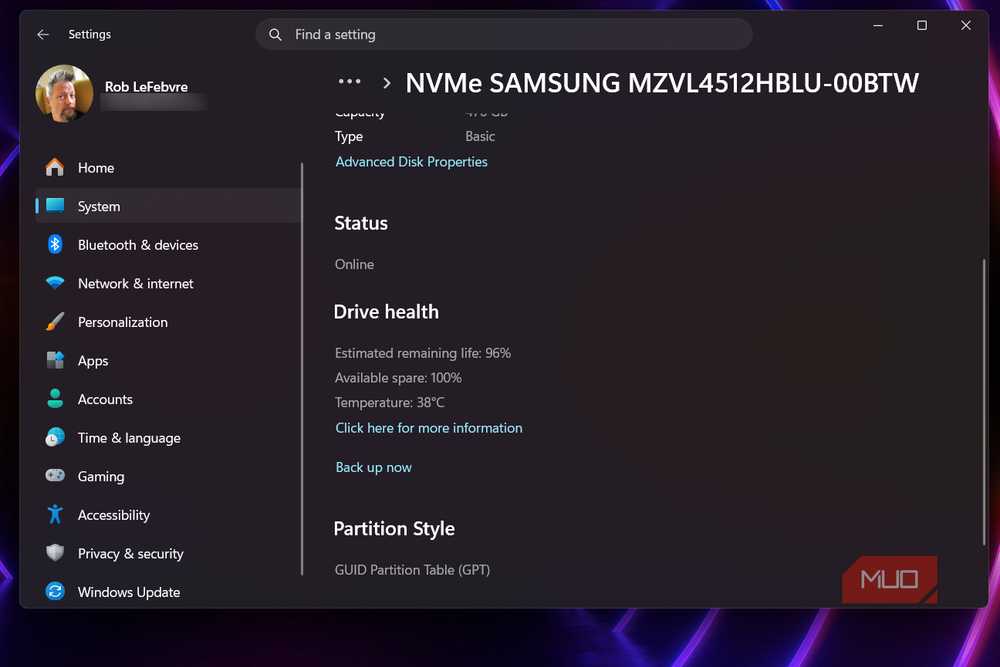Click the Accessibility figure icon
Screen dimensions: 1000x667
tap(55, 515)
